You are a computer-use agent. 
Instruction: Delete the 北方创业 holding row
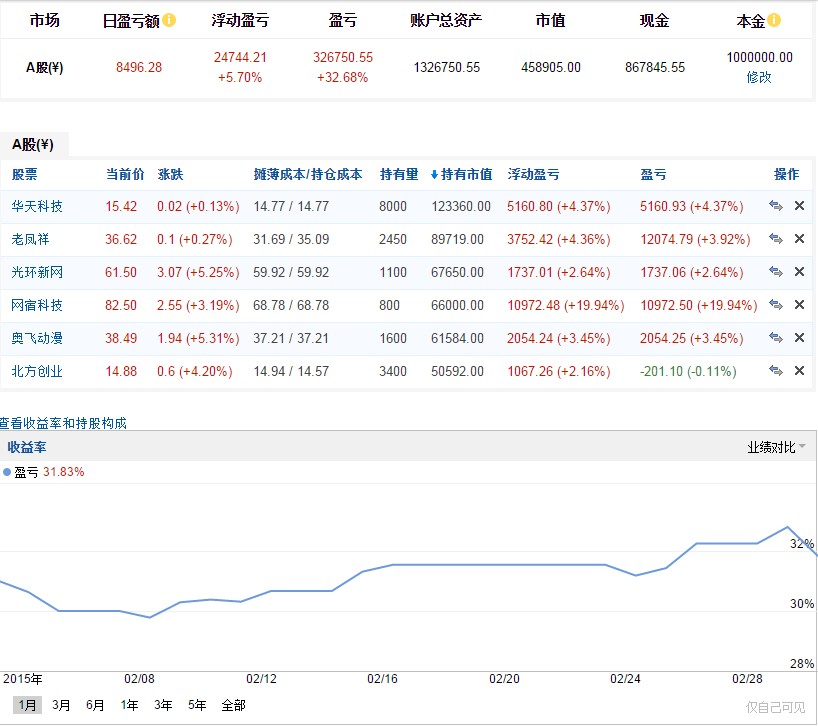[799, 370]
